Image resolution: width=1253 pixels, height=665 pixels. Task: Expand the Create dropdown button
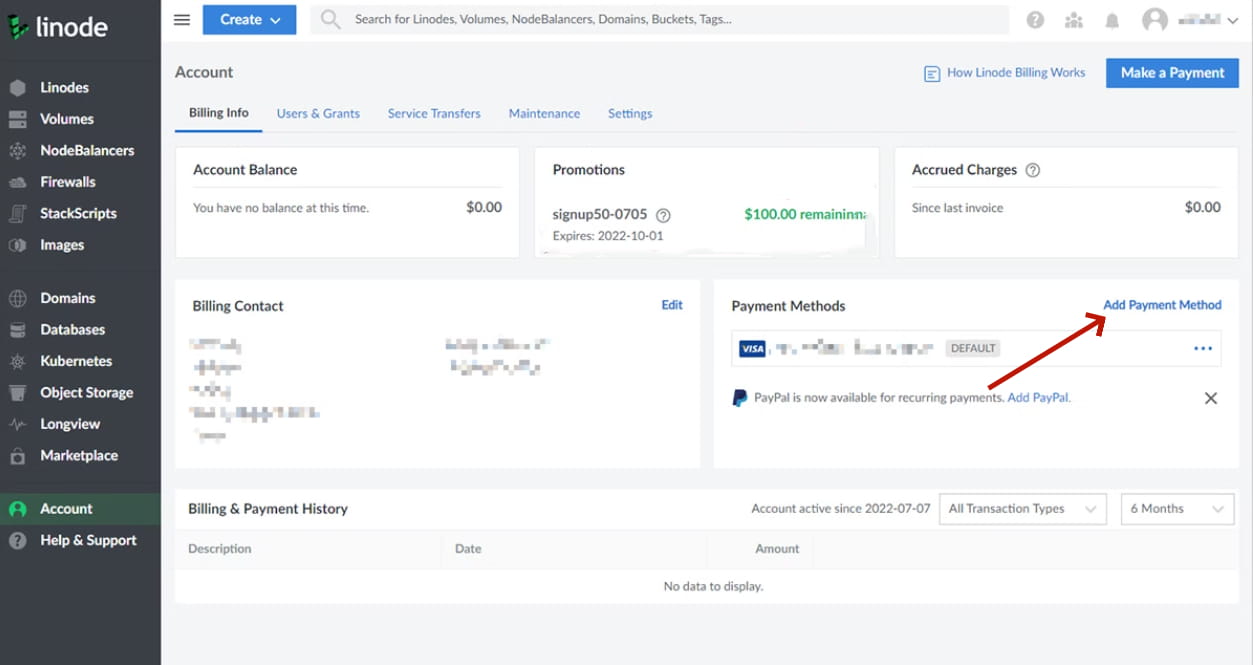(x=249, y=20)
